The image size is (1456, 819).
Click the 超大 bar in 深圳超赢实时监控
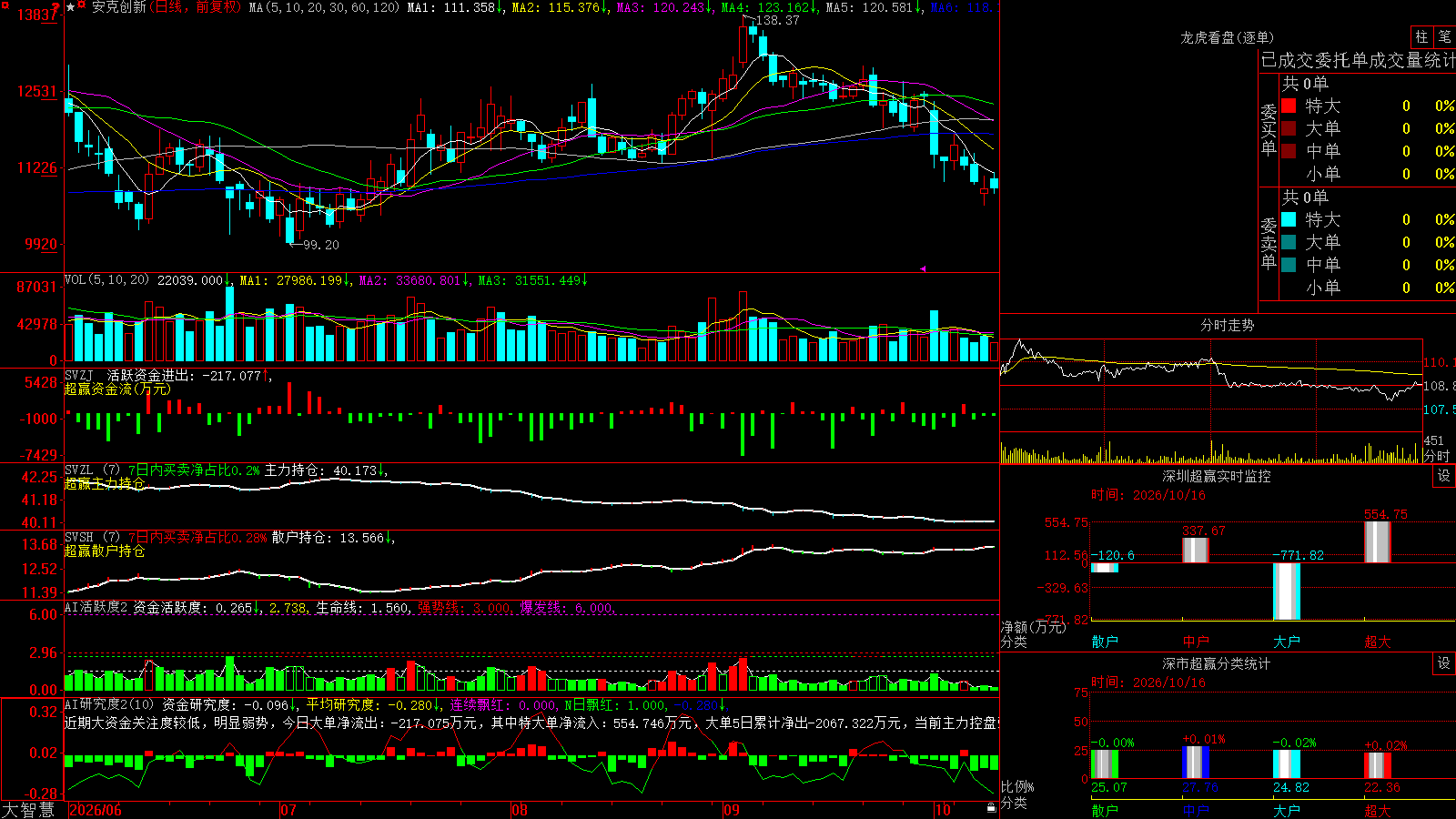tap(1378, 542)
